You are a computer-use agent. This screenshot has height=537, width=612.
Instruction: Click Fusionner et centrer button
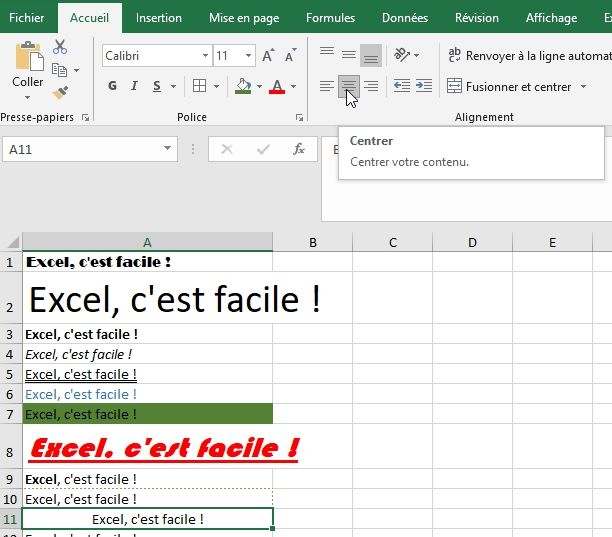point(509,86)
